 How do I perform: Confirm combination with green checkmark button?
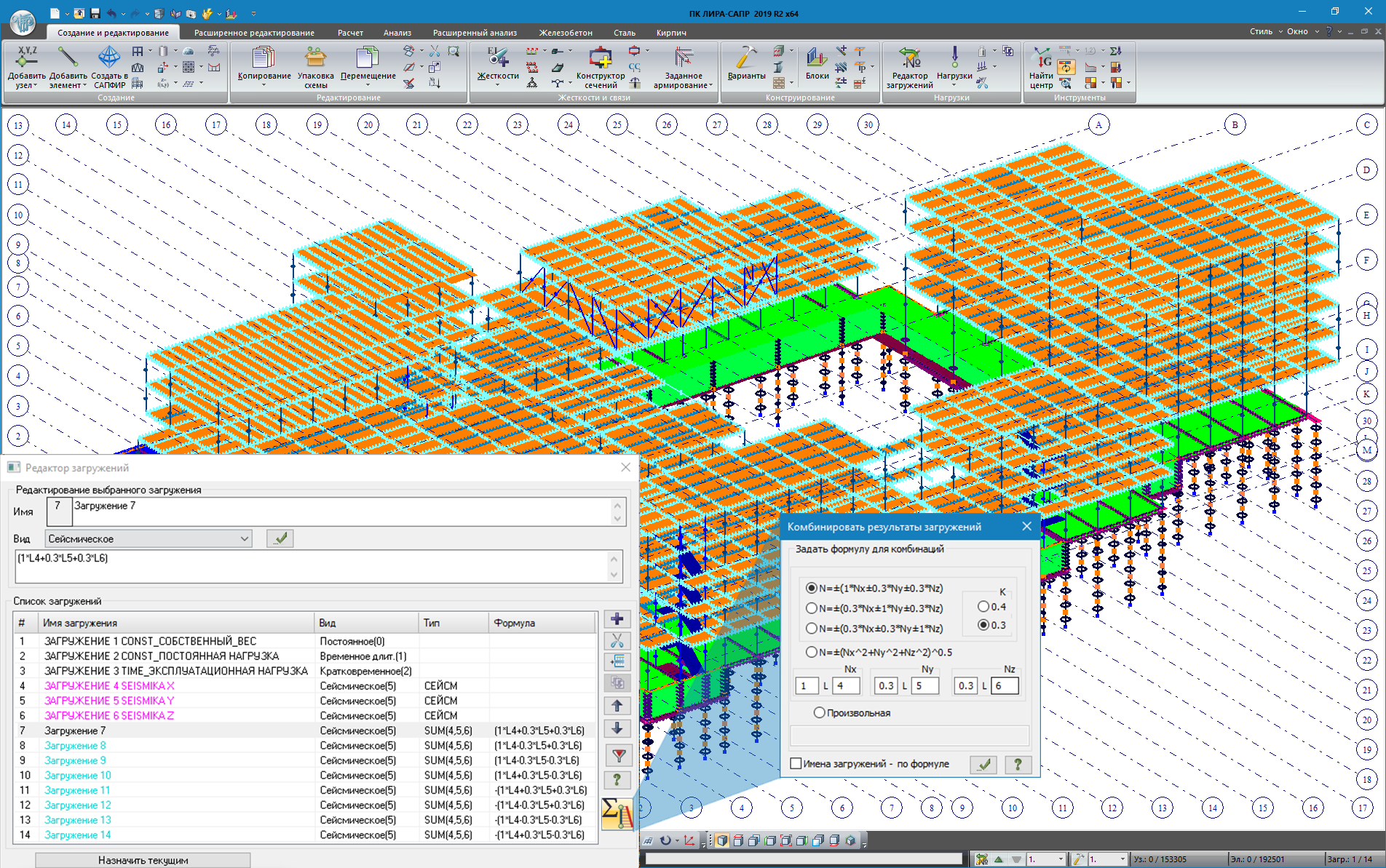click(983, 764)
